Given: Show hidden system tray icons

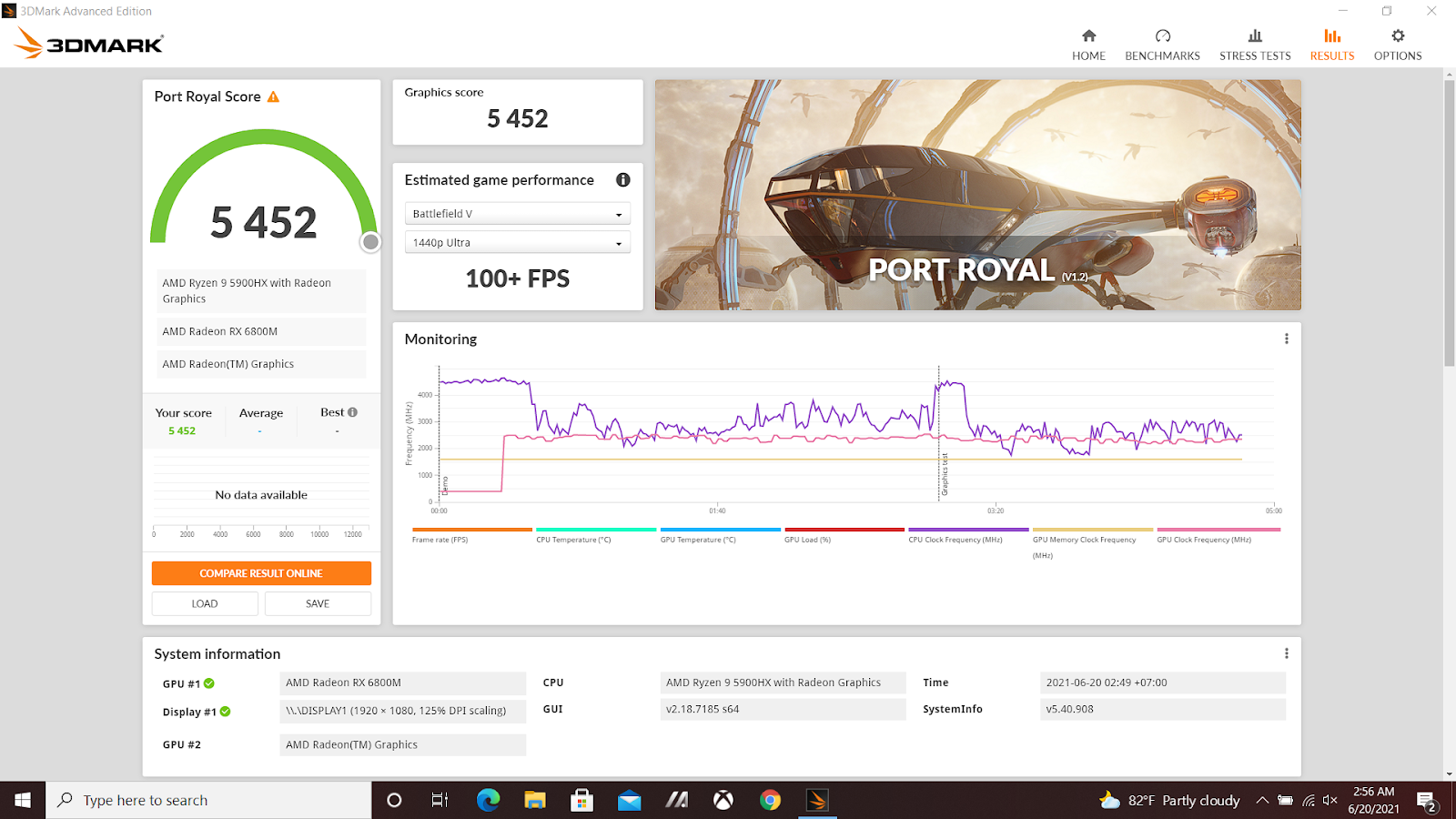Looking at the screenshot, I should [x=1262, y=800].
